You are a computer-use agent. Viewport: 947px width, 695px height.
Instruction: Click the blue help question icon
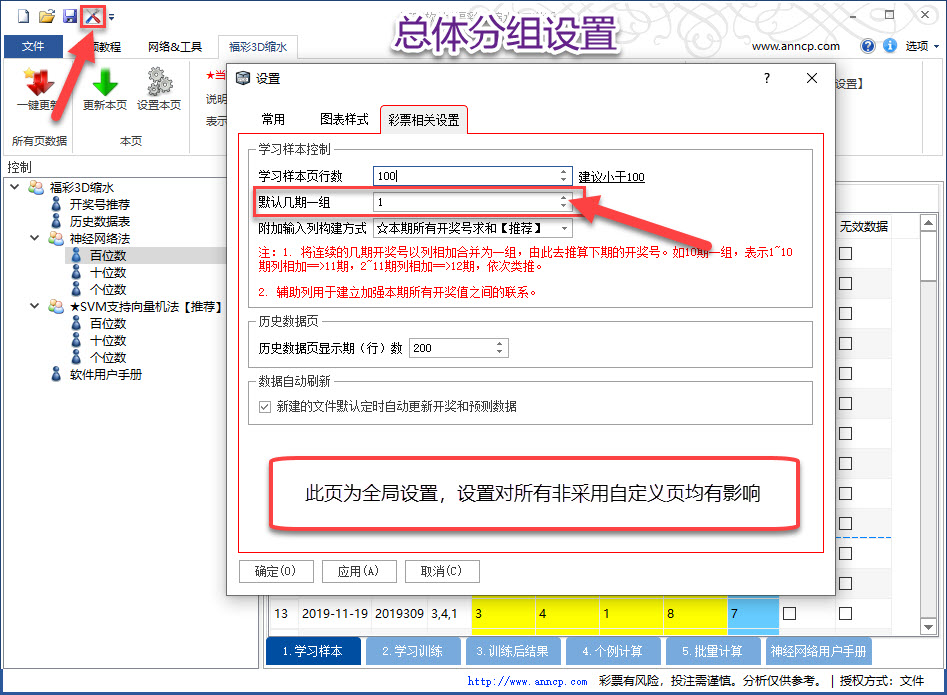click(868, 46)
